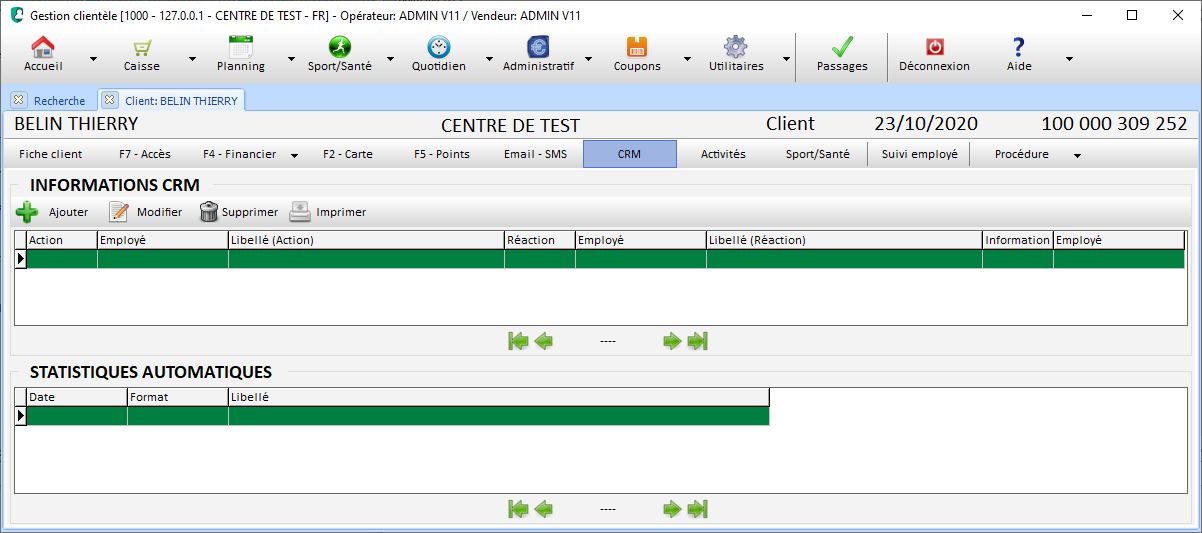Click the Date column header in statistics

tap(77, 397)
